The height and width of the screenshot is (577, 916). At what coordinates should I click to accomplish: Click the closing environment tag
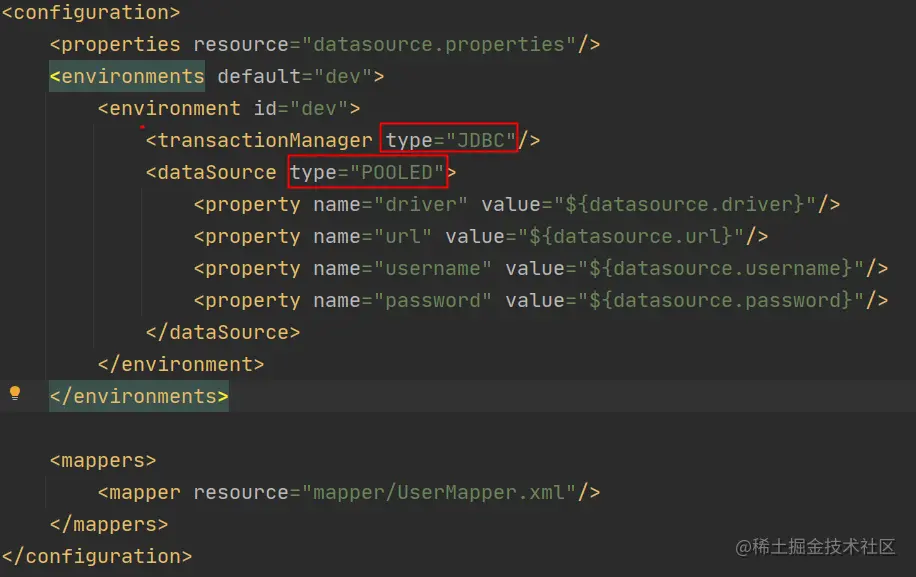[x=181, y=365]
